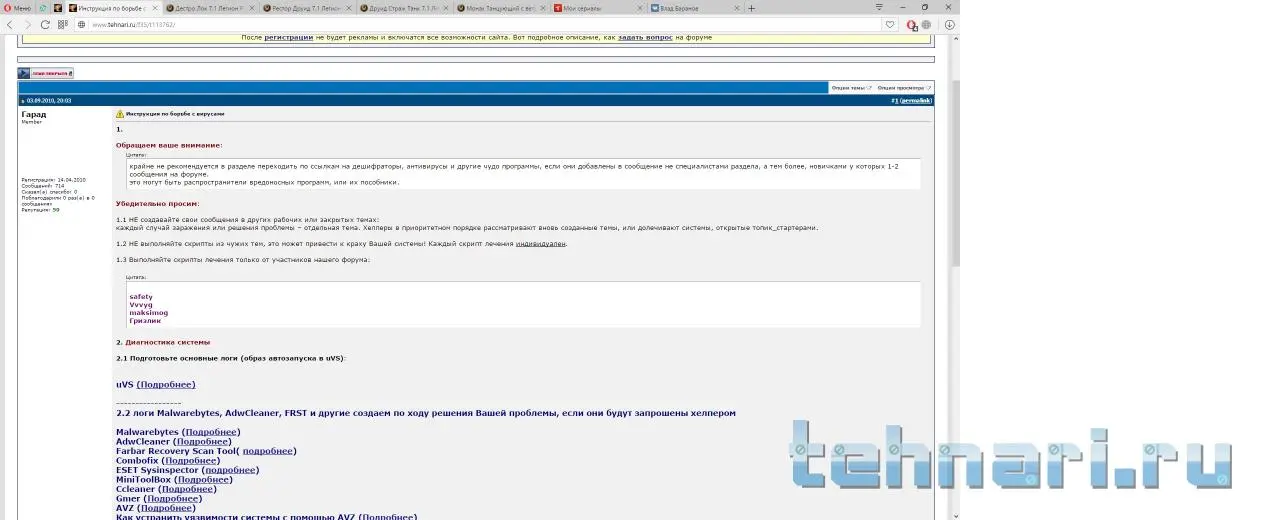The image size is (1280, 520).
Task: Open Подробнее link next to Combofix
Action: coord(191,460)
